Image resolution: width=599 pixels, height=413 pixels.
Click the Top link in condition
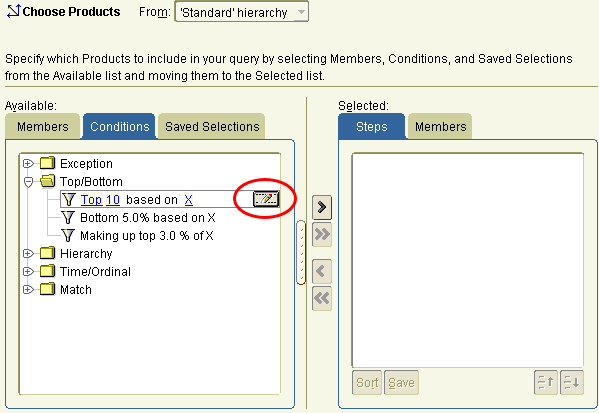tap(91, 199)
